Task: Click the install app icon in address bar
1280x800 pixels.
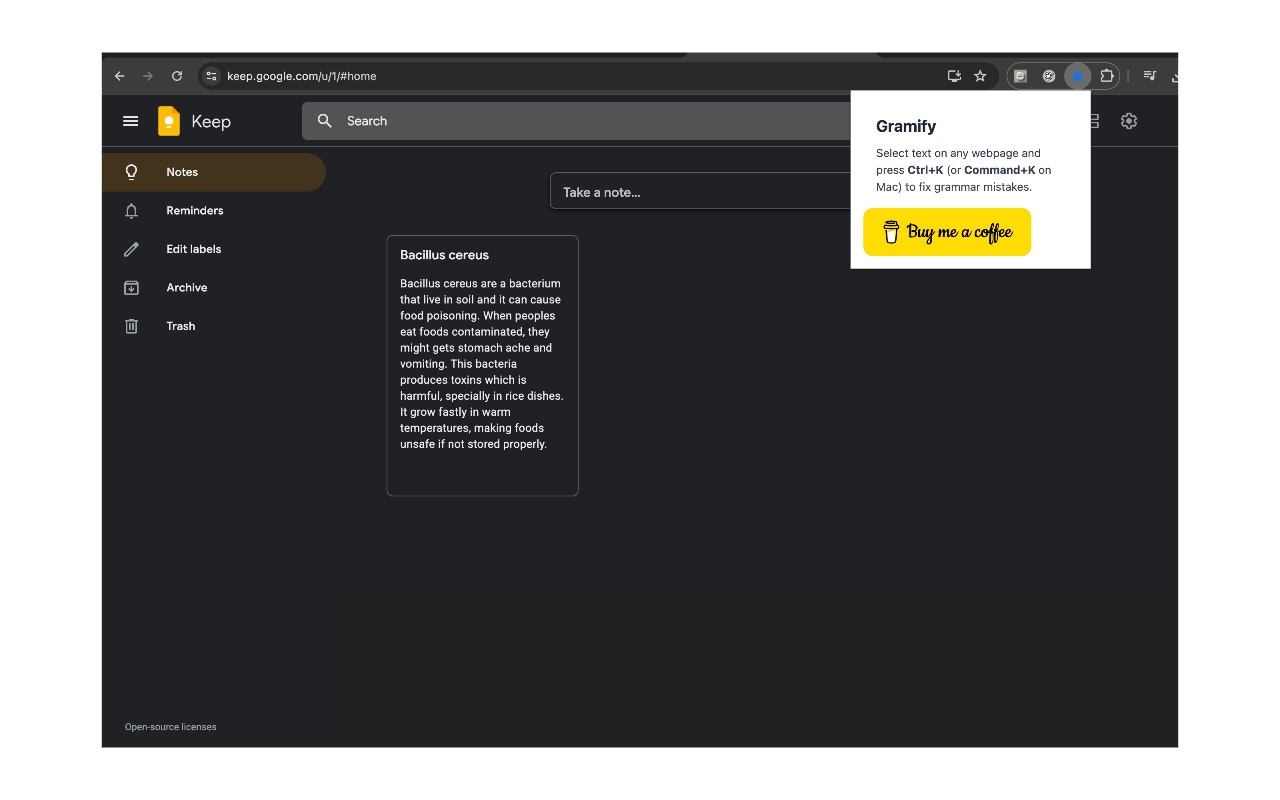Action: pyautogui.click(x=954, y=76)
